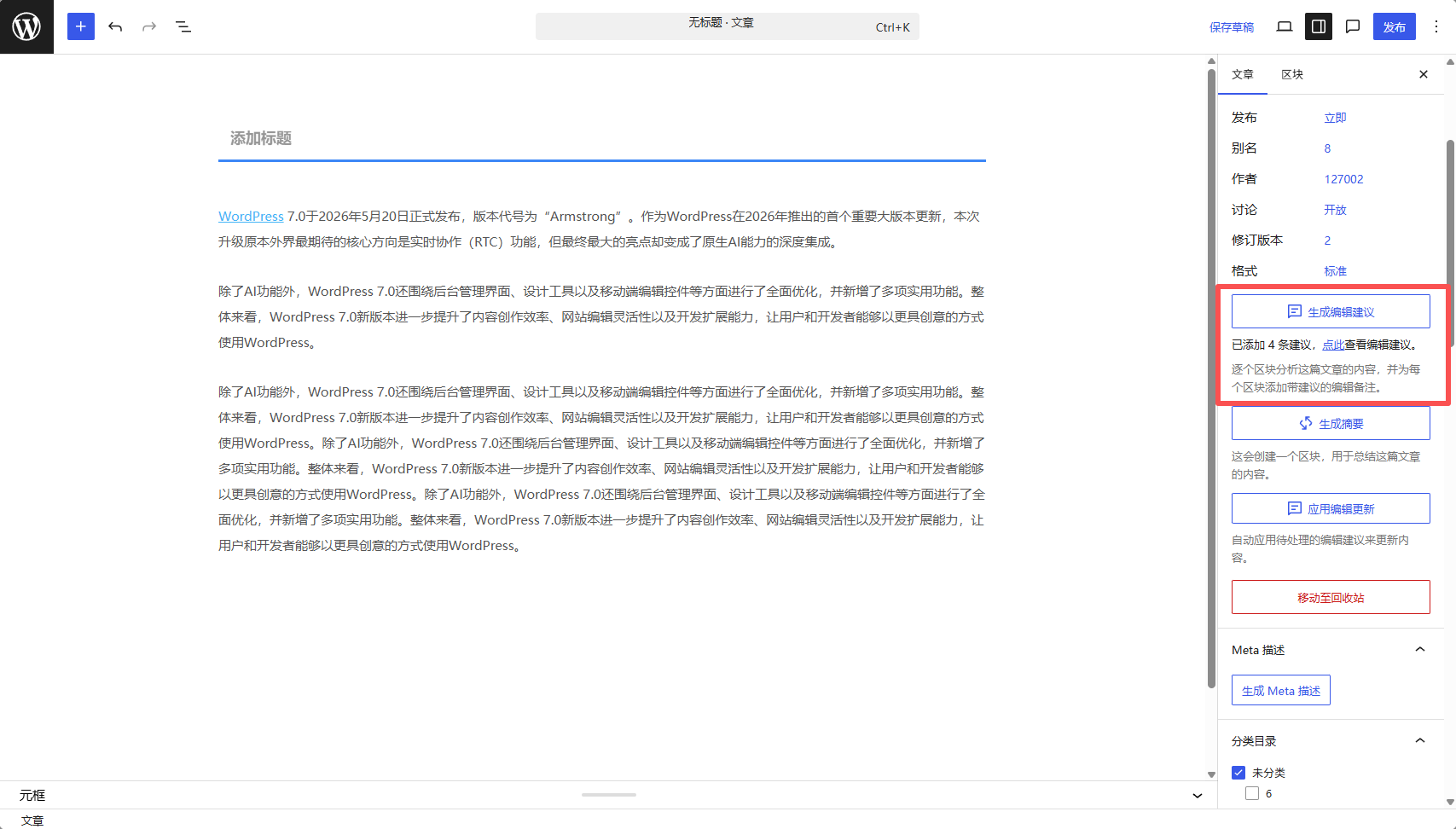Click the WordPress logo to exit the editor
The height and width of the screenshot is (829, 1456).
(26, 26)
